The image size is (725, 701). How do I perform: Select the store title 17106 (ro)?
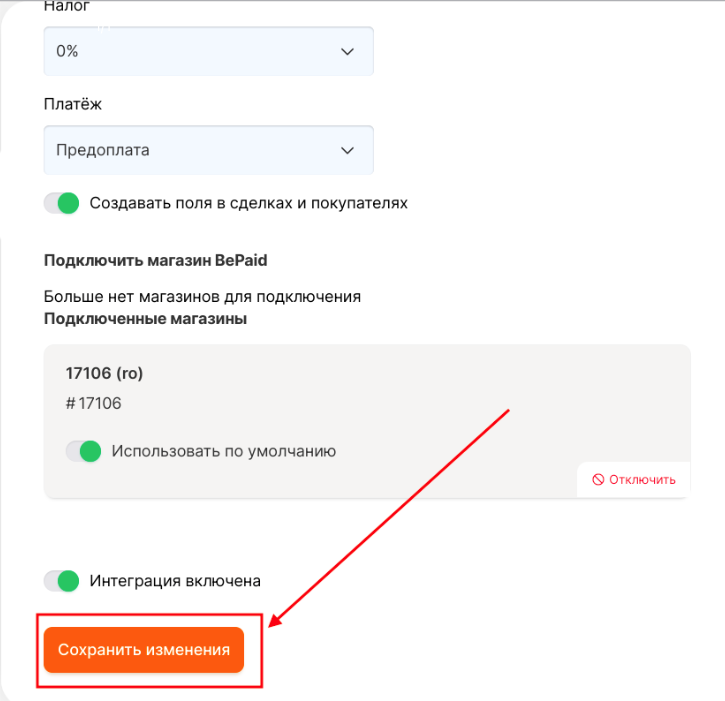(104, 373)
